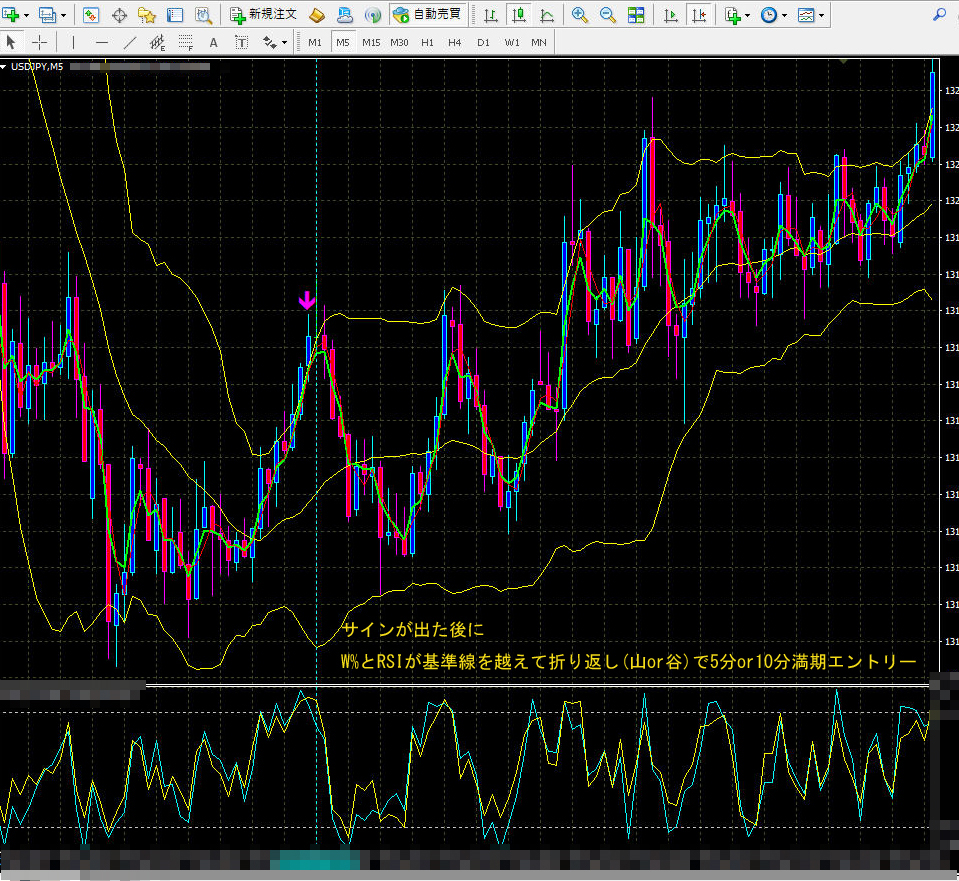Click the tile windows icon

coord(636,15)
